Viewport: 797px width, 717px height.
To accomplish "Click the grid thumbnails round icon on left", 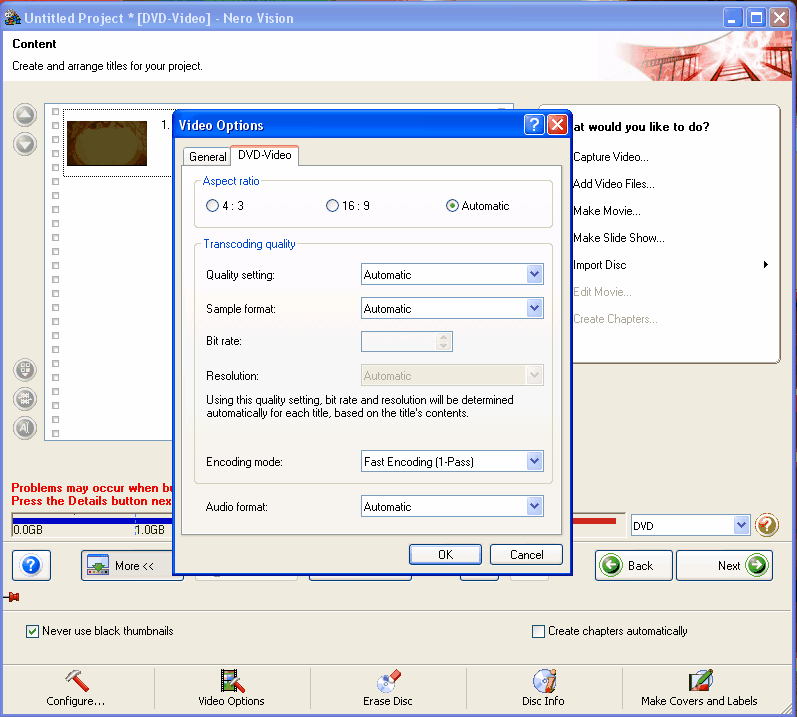I will pos(25,369).
